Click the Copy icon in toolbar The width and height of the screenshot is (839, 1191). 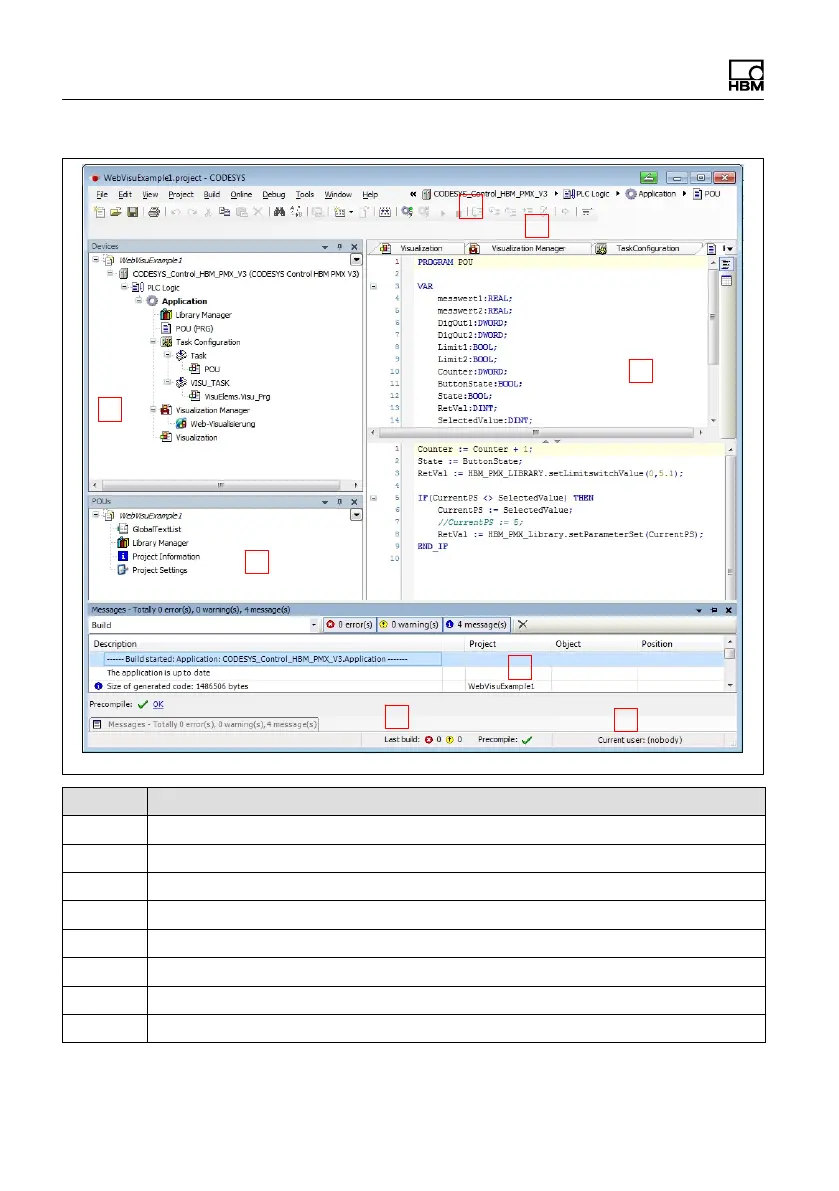click(224, 212)
